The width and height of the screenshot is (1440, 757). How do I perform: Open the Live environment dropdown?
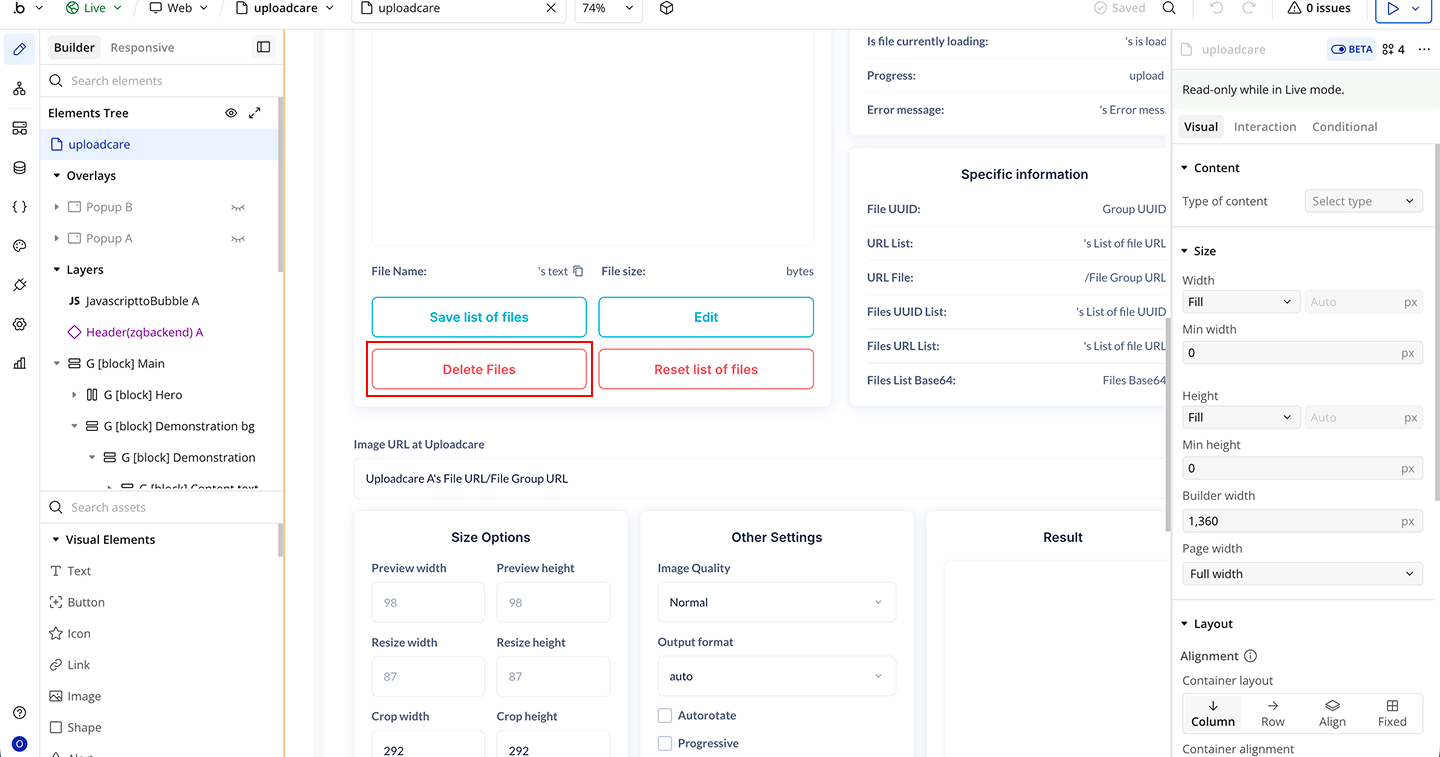tap(94, 8)
